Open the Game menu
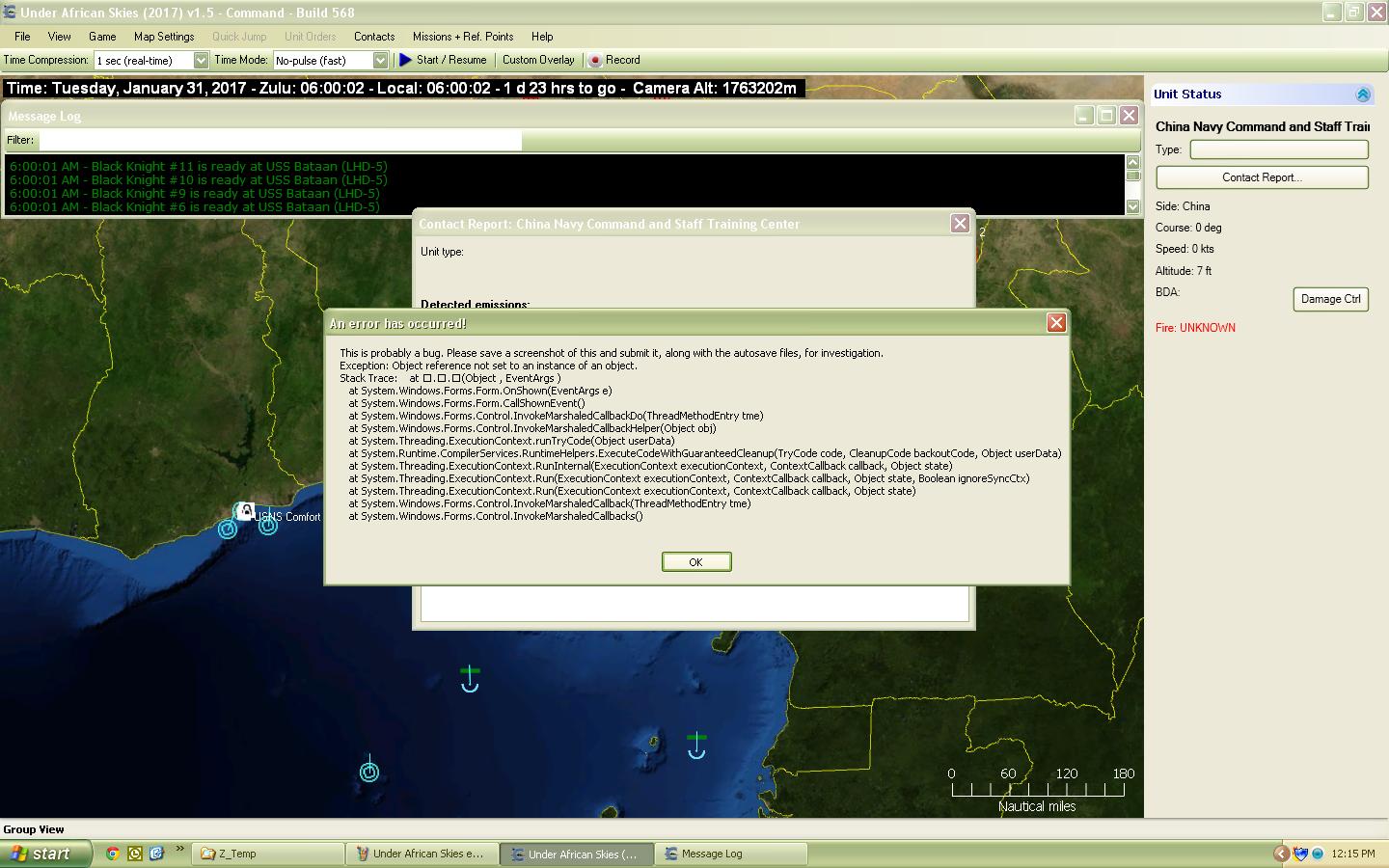This screenshot has width=1389, height=868. tap(102, 37)
